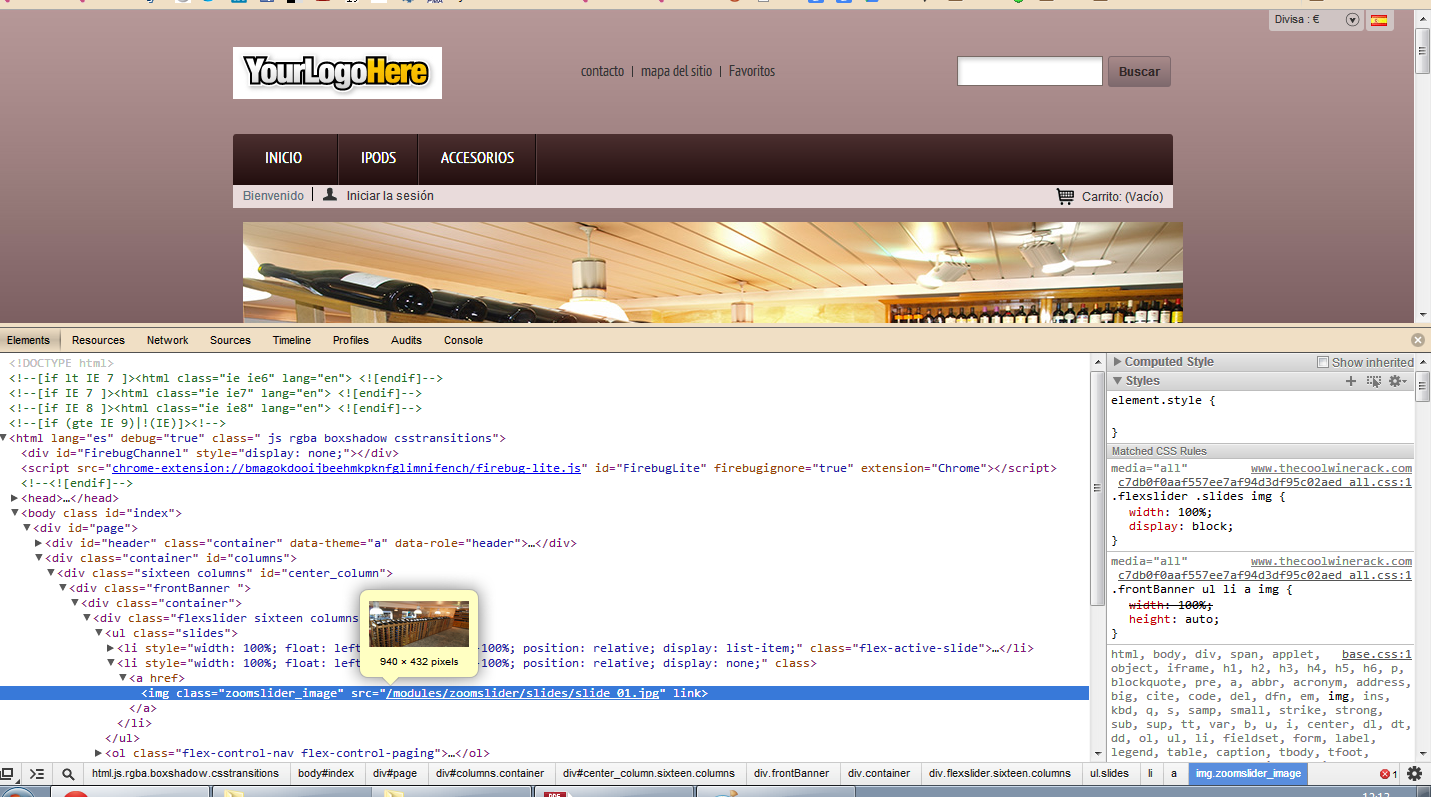This screenshot has width=1431, height=797.
Task: Open the mapa del sitio link
Action: (x=677, y=71)
